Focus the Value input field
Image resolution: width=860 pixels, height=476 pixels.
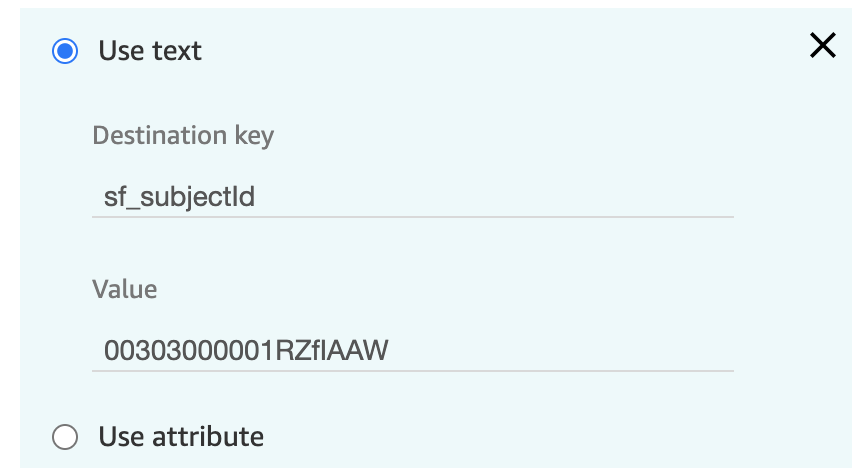coord(412,350)
